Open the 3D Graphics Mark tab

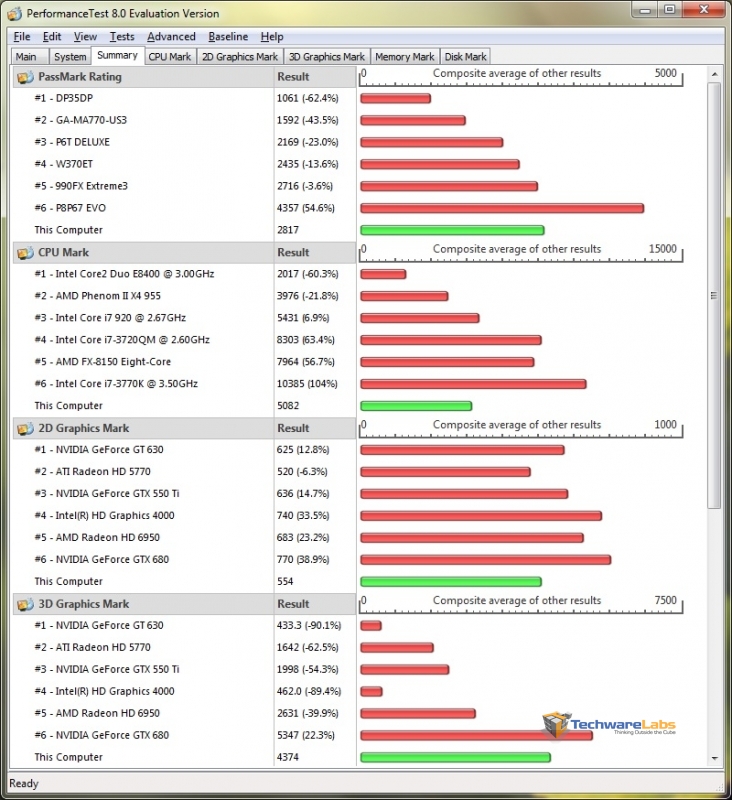326,57
